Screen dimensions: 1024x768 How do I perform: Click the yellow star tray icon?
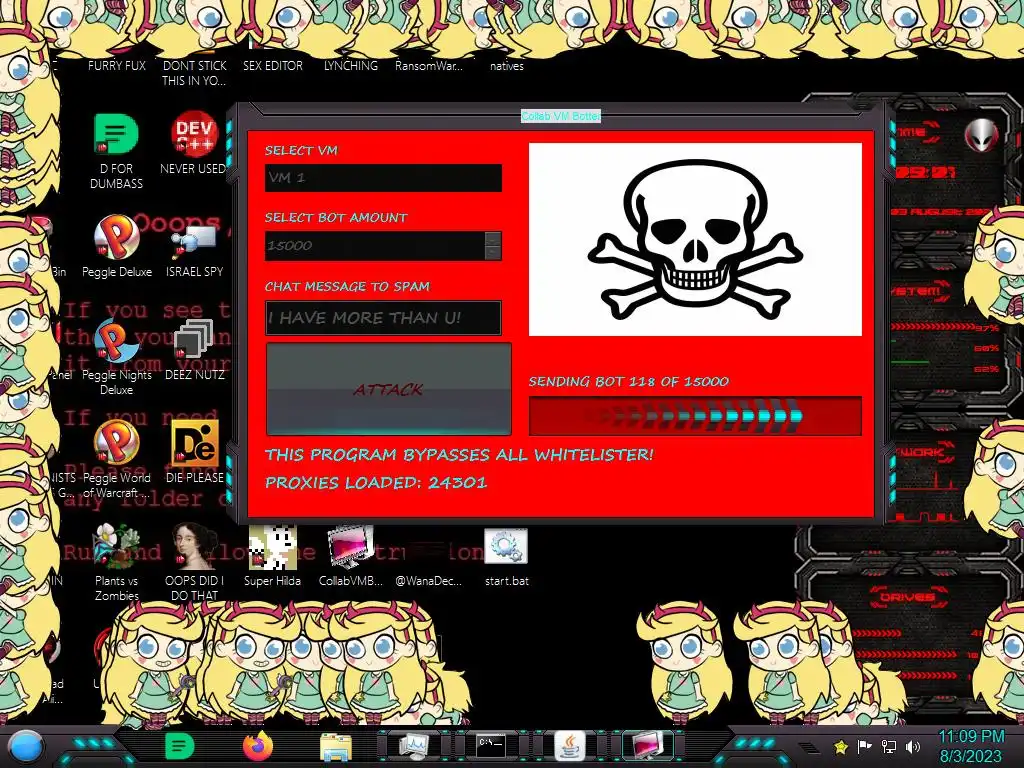coord(841,746)
